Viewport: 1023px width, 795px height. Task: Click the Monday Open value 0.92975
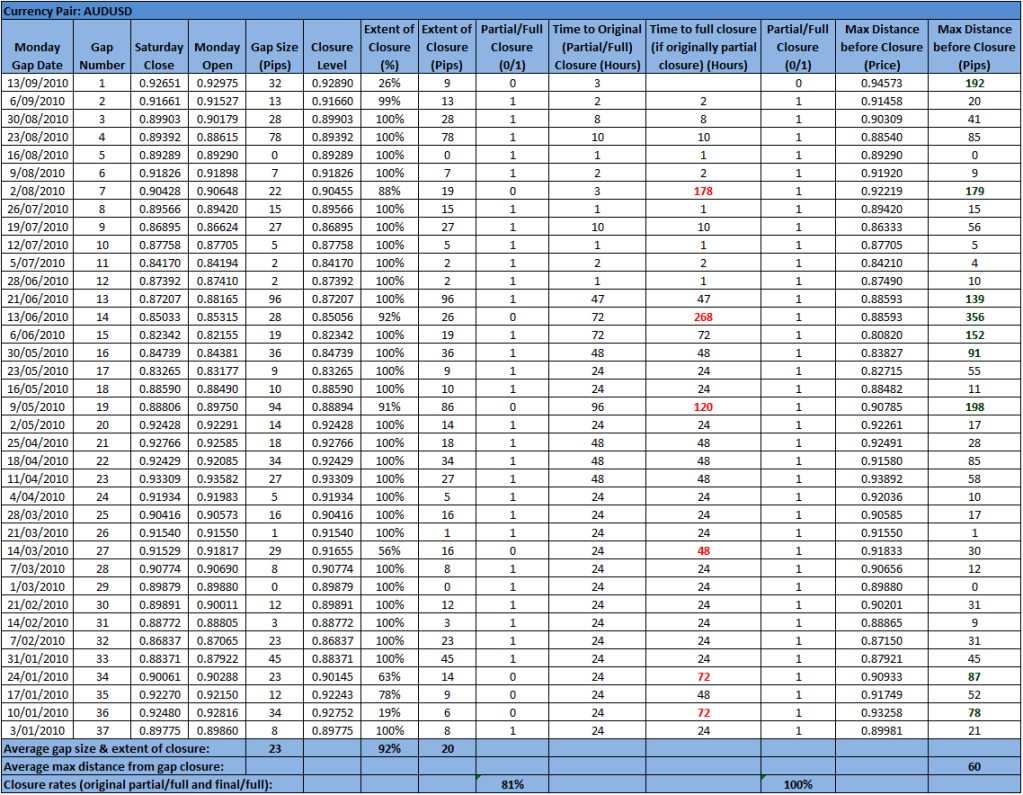click(217, 83)
